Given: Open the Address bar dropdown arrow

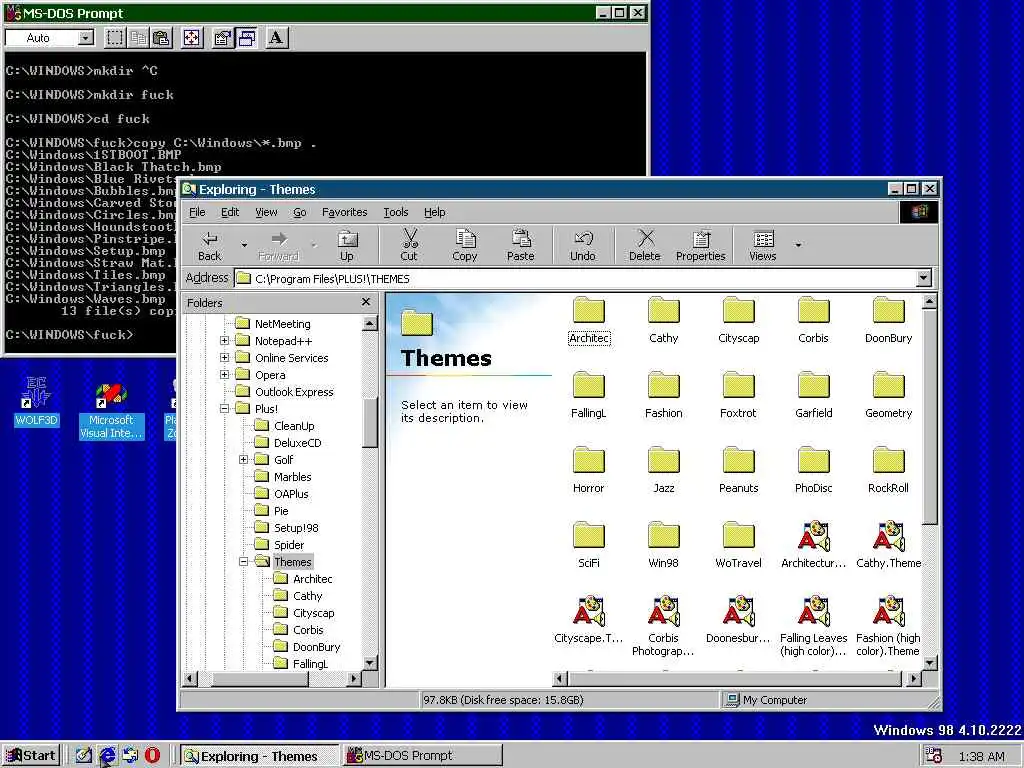Looking at the screenshot, I should (923, 278).
